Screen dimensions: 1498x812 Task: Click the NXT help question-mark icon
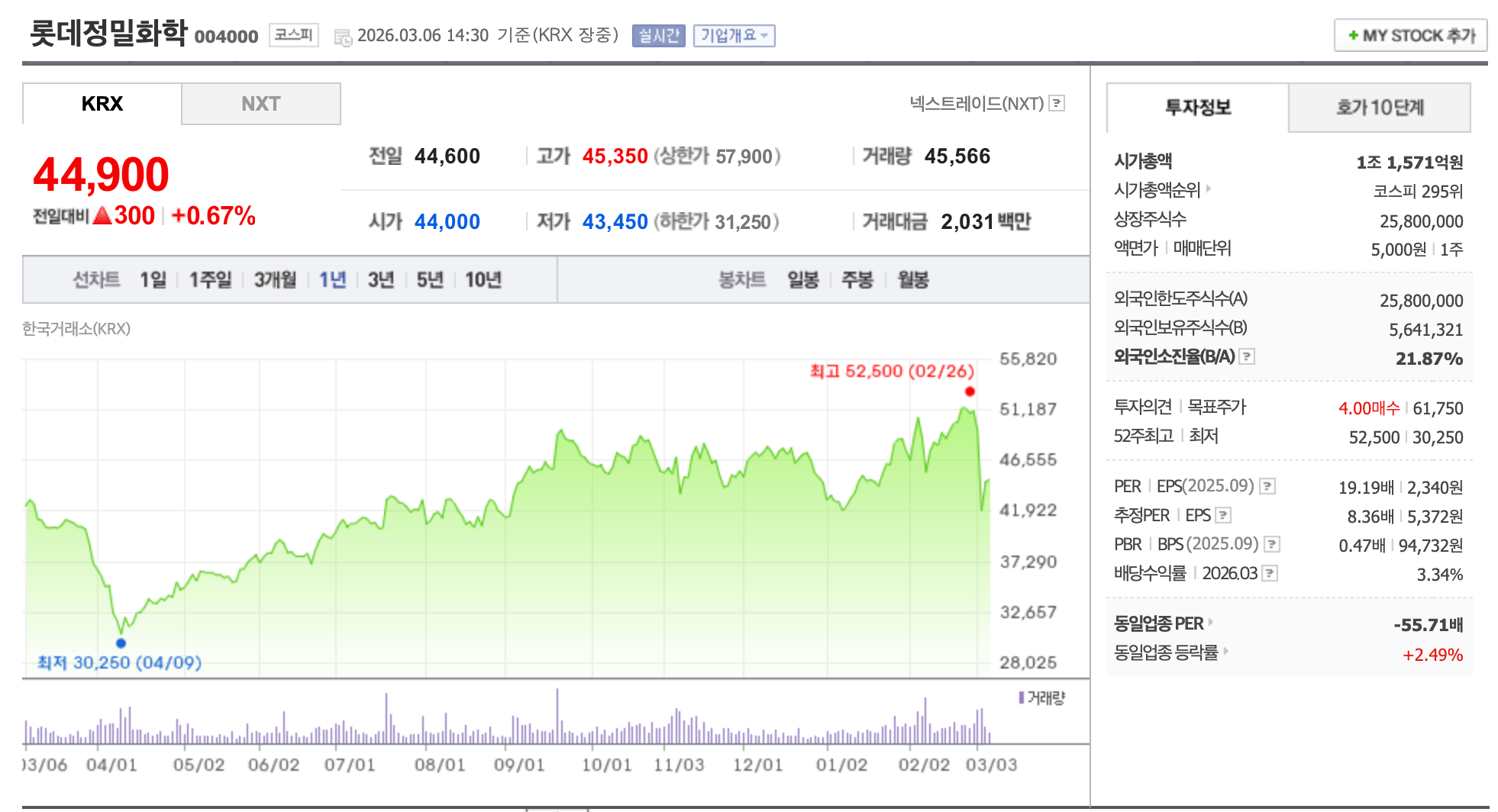click(x=1057, y=103)
